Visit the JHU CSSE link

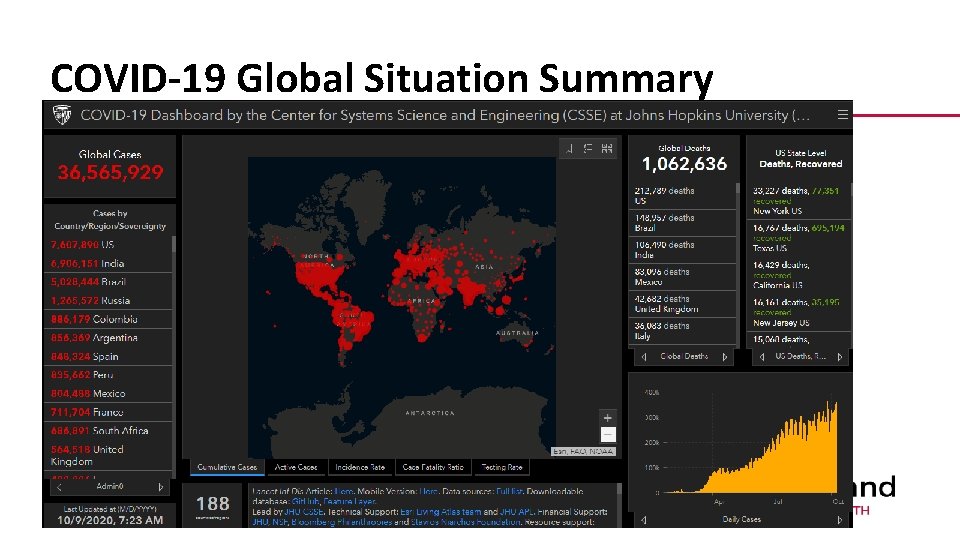pyautogui.click(x=304, y=512)
